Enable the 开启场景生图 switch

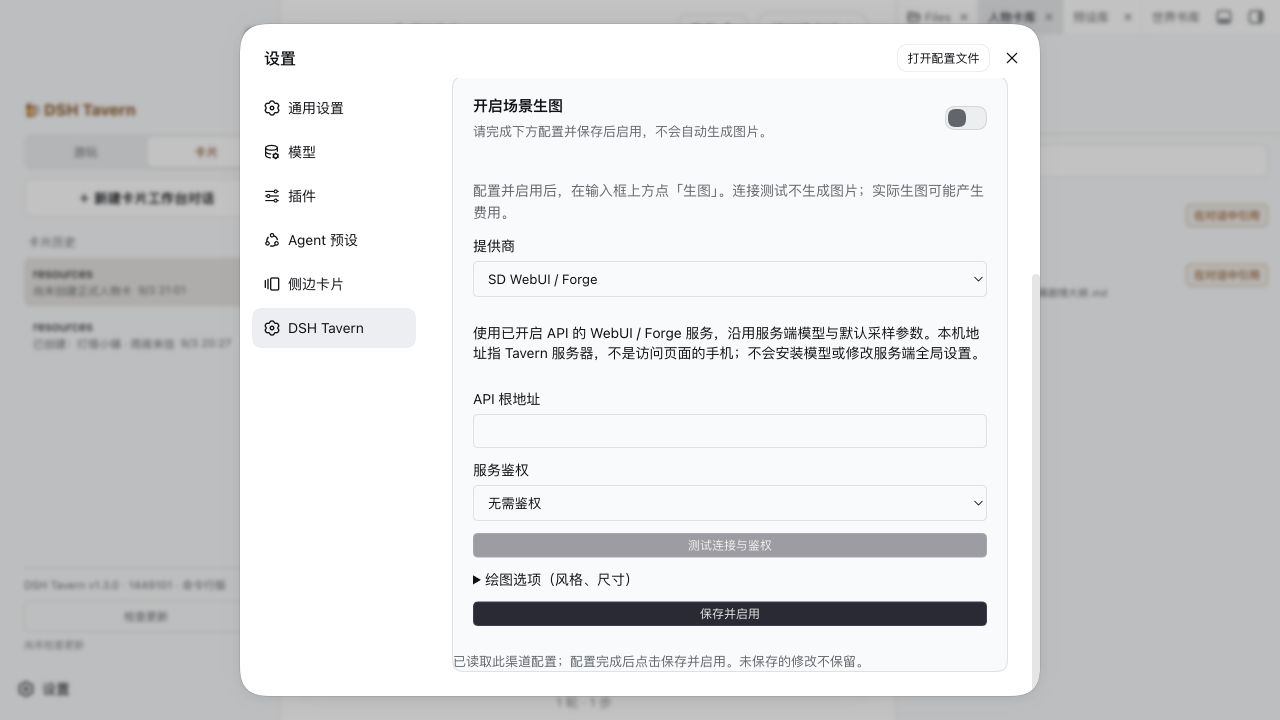tap(966, 118)
